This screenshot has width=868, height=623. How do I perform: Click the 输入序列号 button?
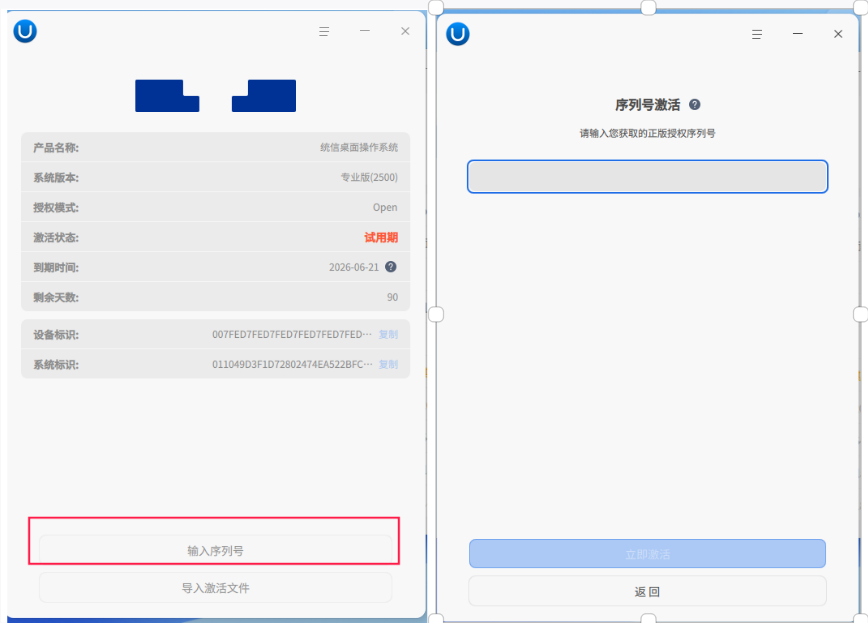click(x=215, y=550)
